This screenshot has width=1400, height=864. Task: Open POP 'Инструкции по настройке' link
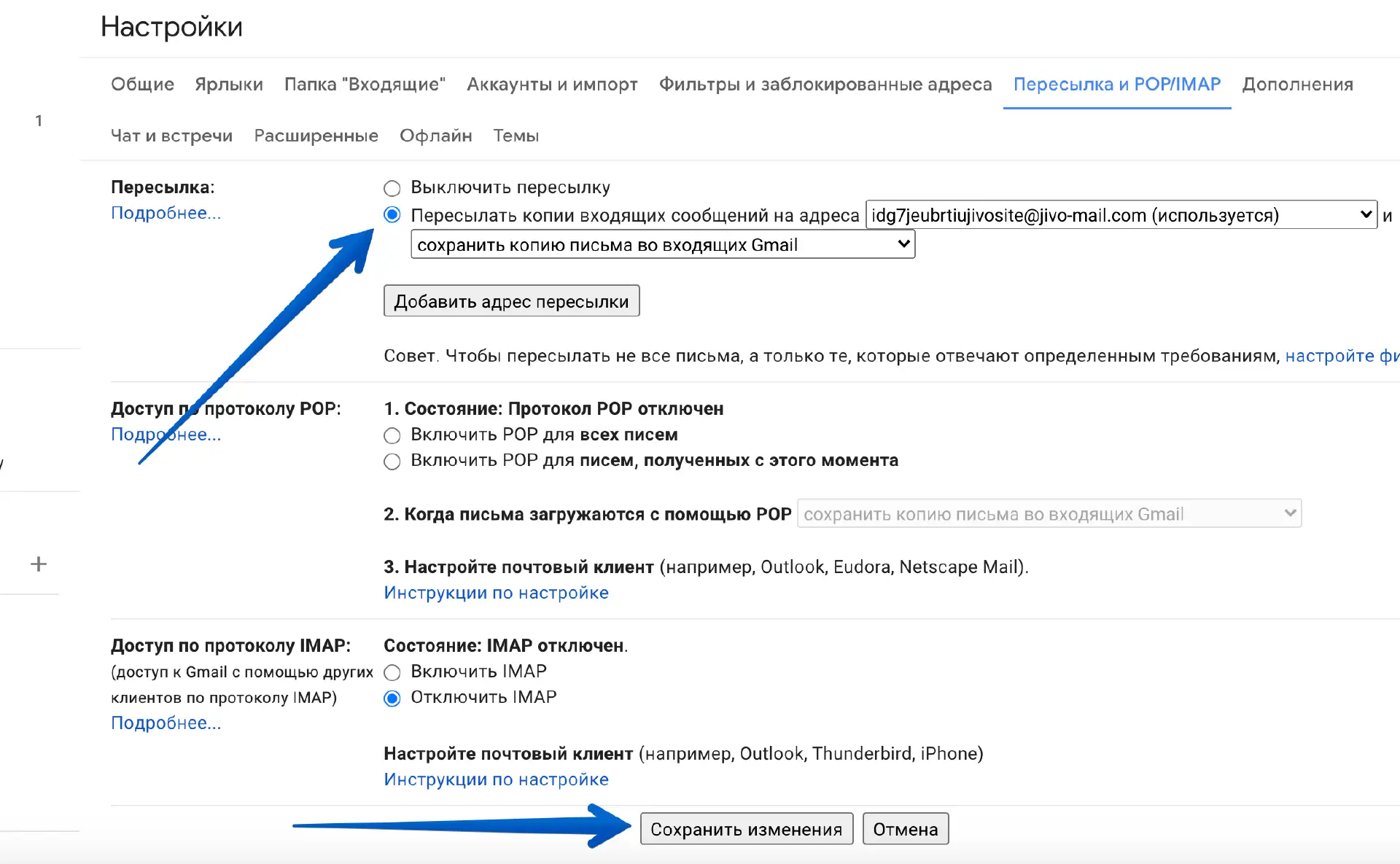[x=496, y=593]
